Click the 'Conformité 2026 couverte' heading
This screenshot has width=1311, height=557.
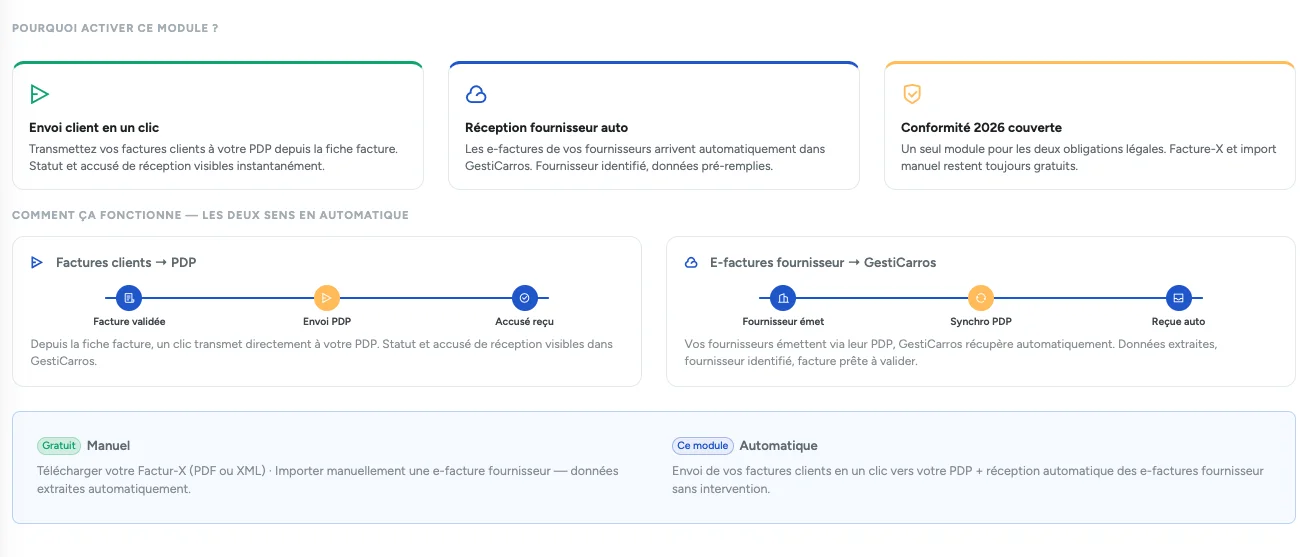981,128
